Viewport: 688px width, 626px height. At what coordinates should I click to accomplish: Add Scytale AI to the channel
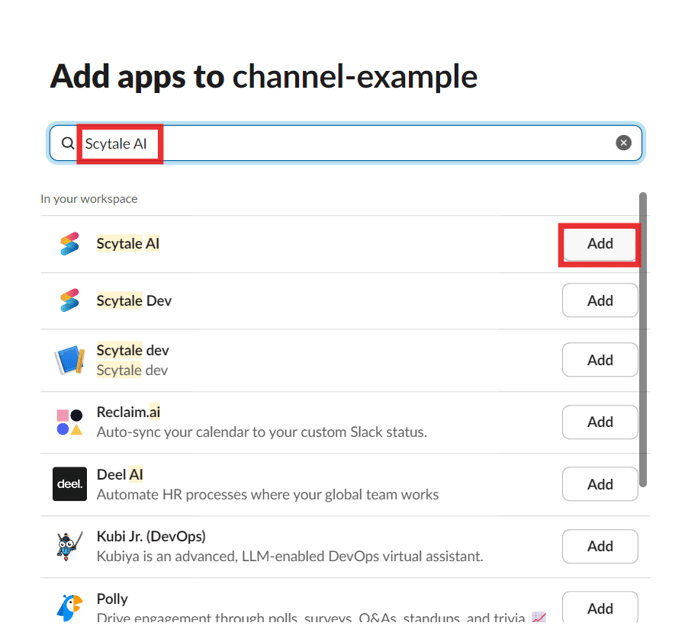click(600, 244)
